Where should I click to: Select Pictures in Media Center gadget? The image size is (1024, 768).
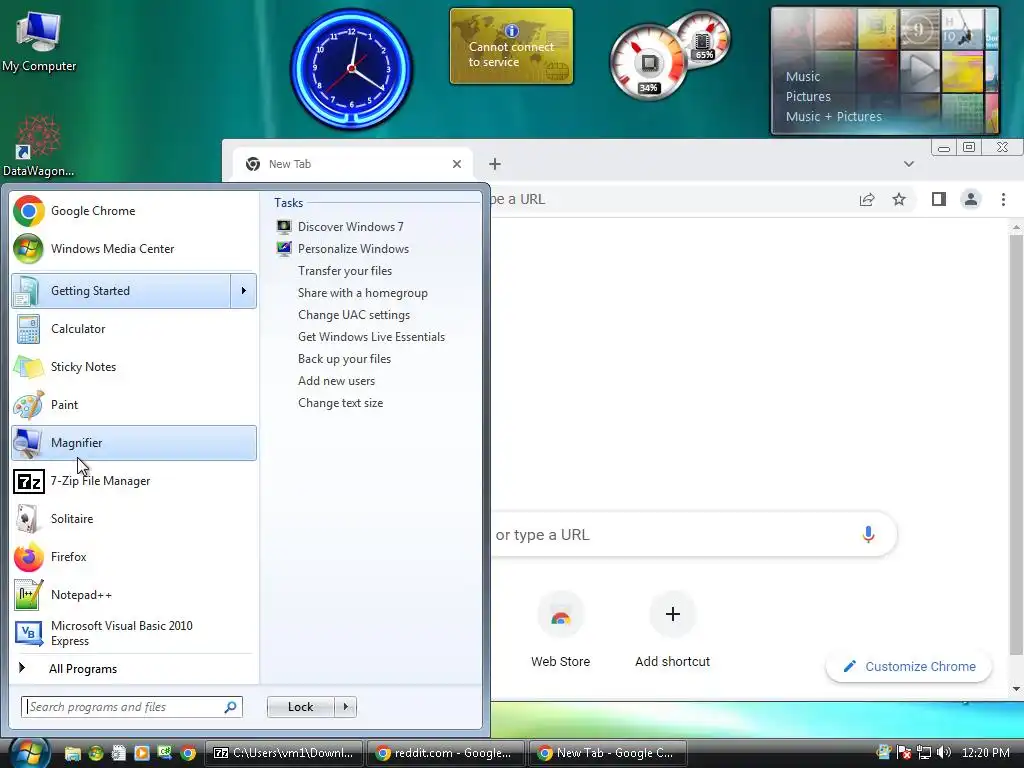pos(808,97)
